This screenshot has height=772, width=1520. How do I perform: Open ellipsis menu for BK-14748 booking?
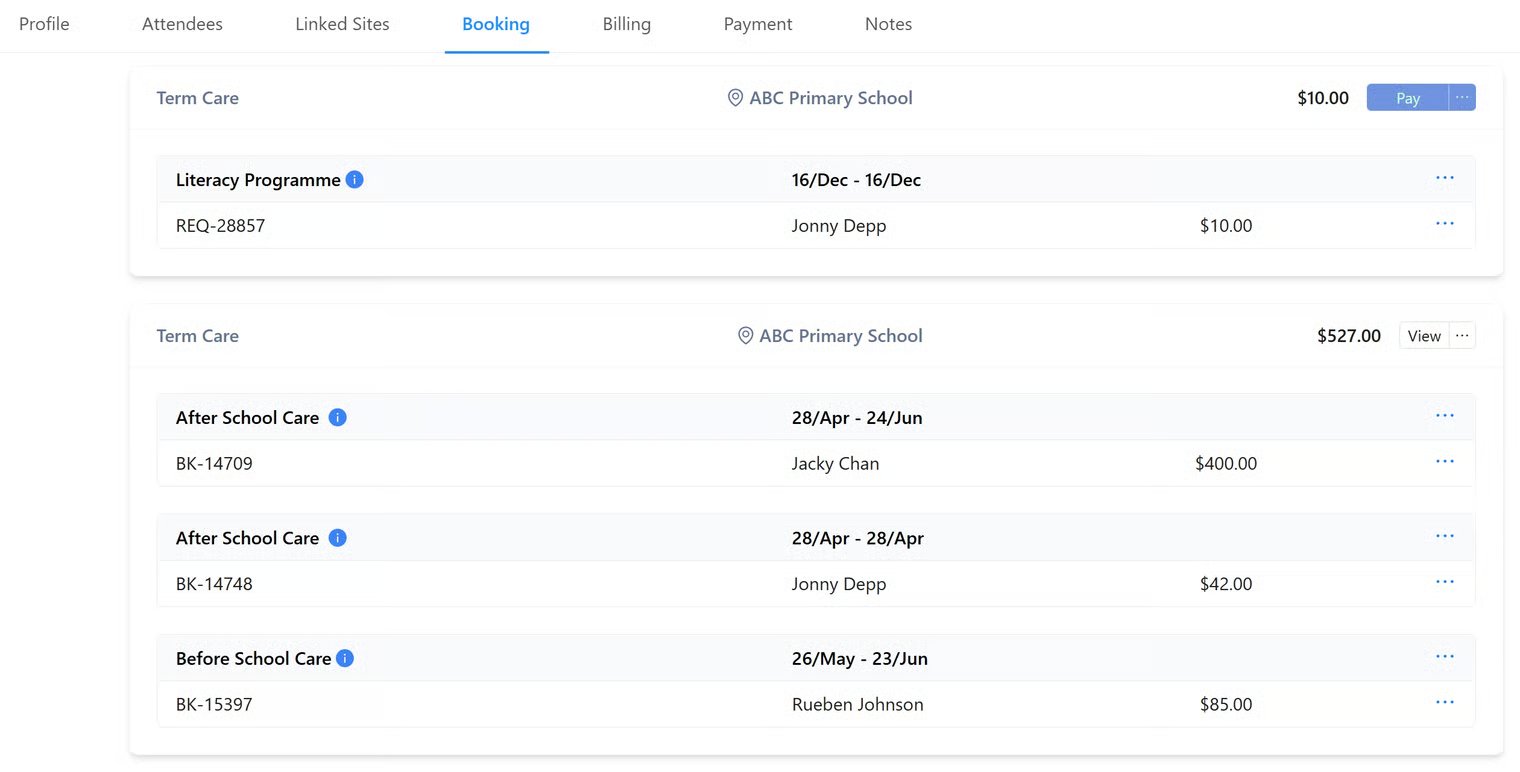point(1444,582)
